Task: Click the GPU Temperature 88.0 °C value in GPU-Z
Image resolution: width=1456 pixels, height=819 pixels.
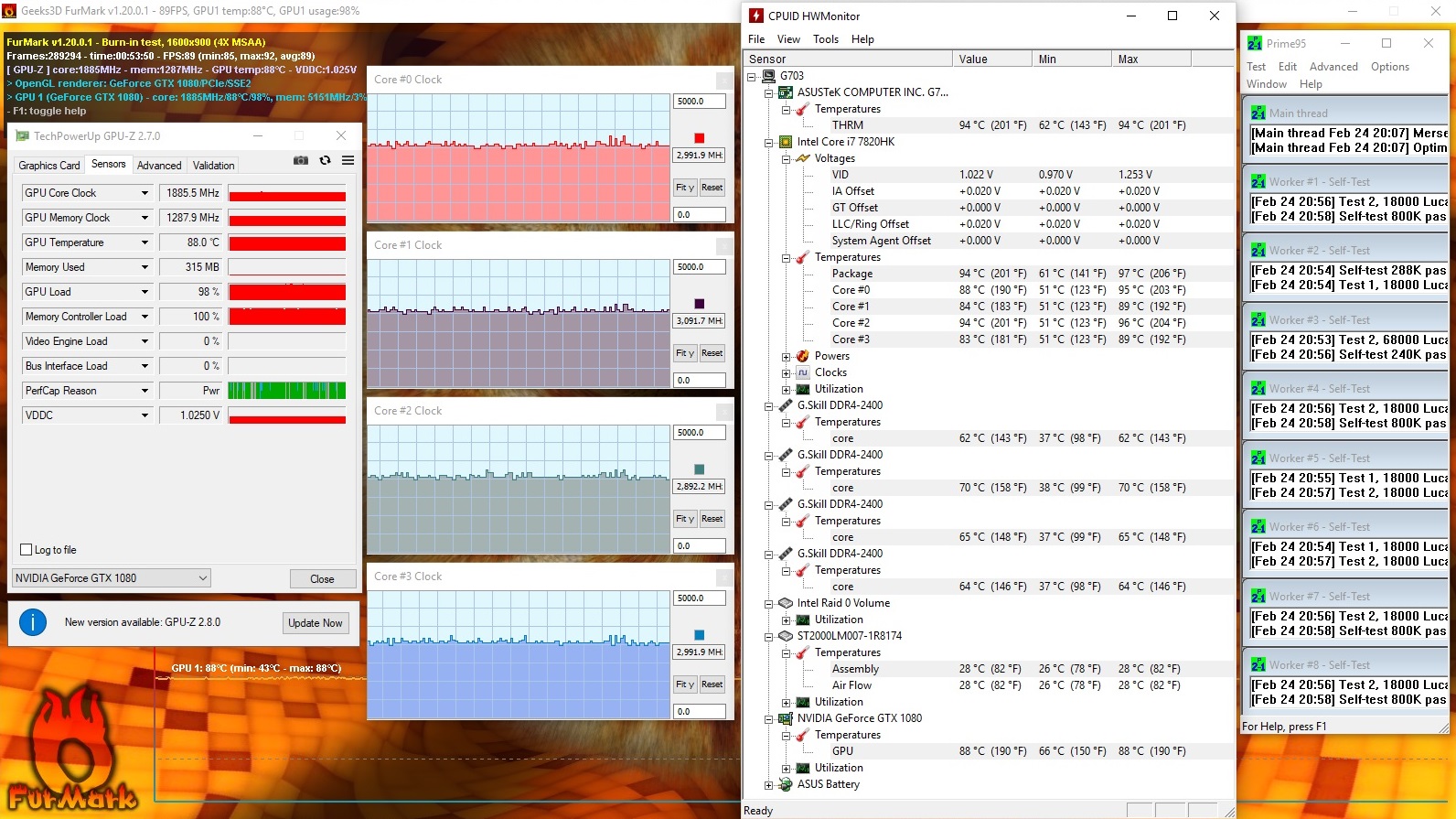Action: pyautogui.click(x=191, y=242)
